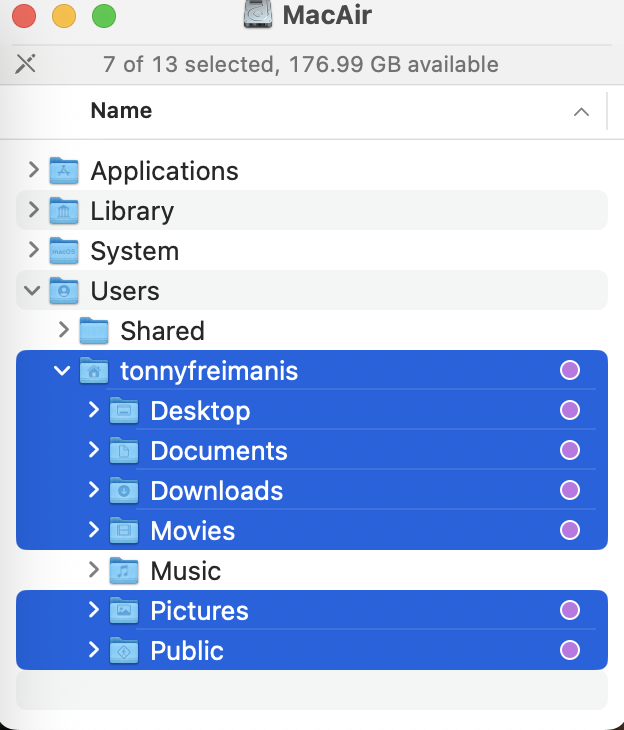Expand the Music folder chevron
Image resolution: width=624 pixels, height=730 pixels.
coord(94,569)
